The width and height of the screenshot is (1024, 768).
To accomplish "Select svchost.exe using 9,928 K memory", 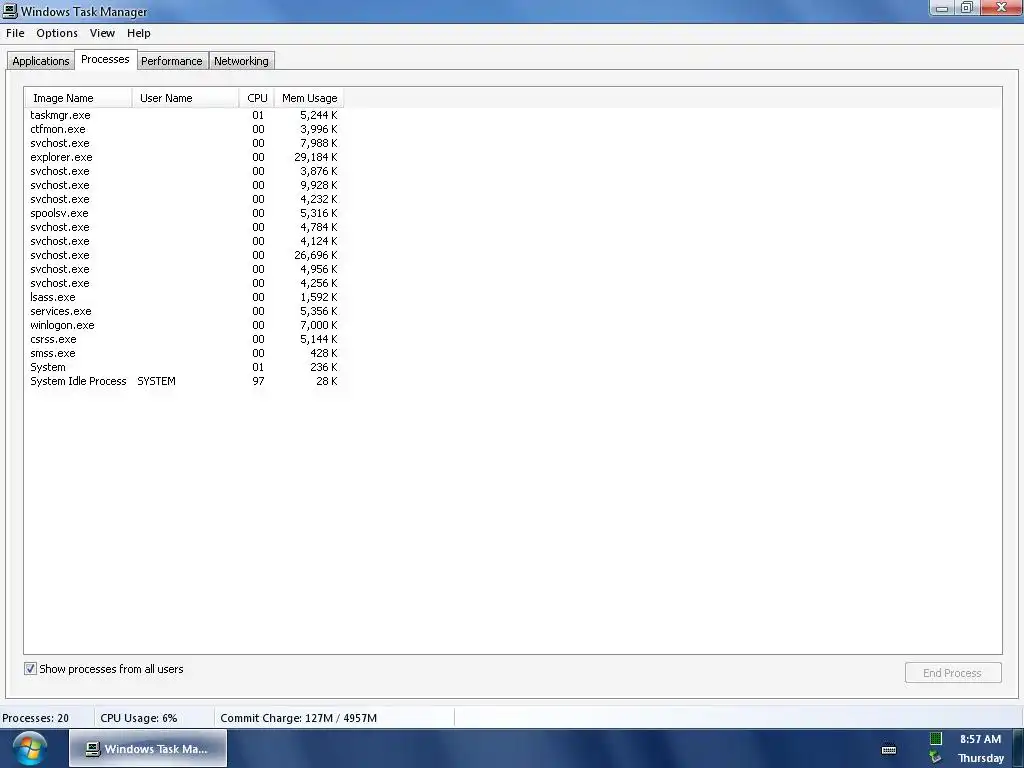I will tap(184, 185).
